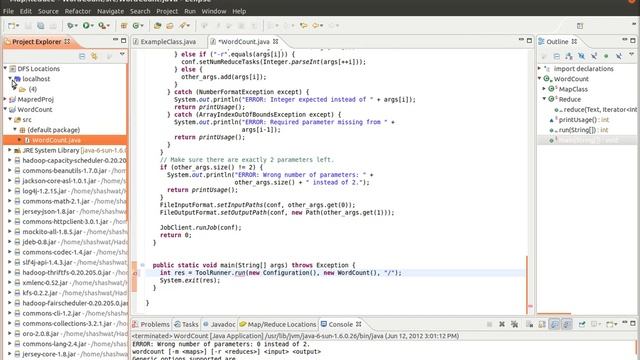The image size is (640, 360).
Task: Toggle Scroll Lock in Console
Action: pyautogui.click(x=542, y=324)
